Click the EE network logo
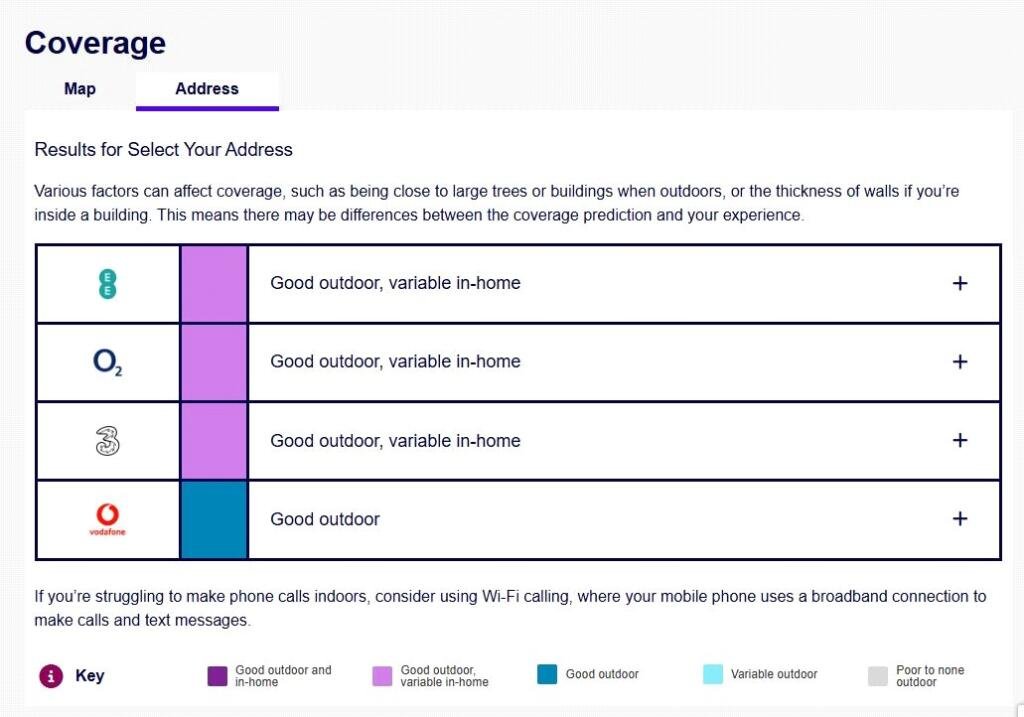The width and height of the screenshot is (1024, 717). click(x=107, y=284)
